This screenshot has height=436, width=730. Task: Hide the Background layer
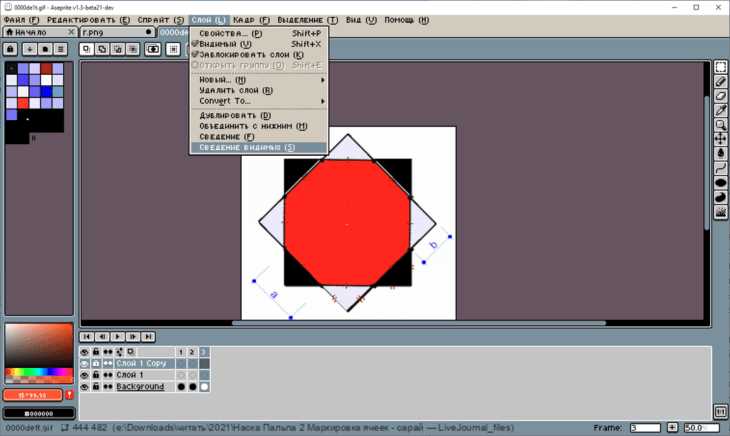pyautogui.click(x=84, y=387)
